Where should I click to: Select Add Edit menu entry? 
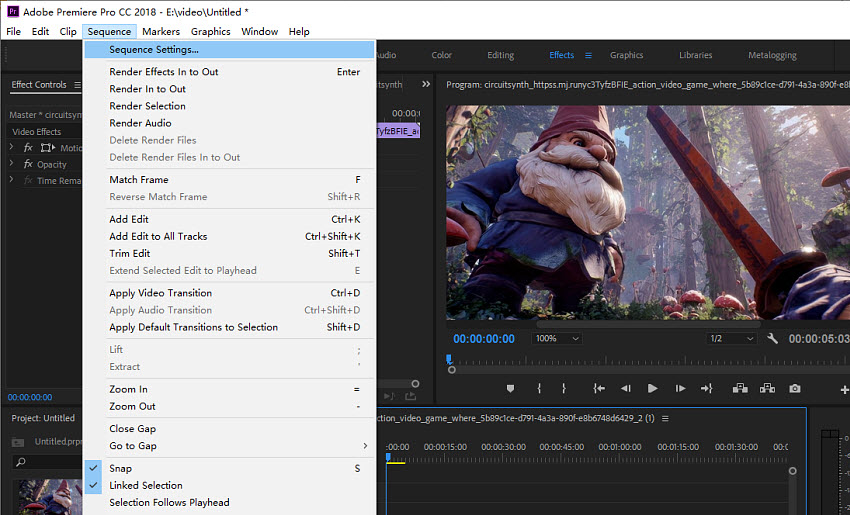point(228,219)
